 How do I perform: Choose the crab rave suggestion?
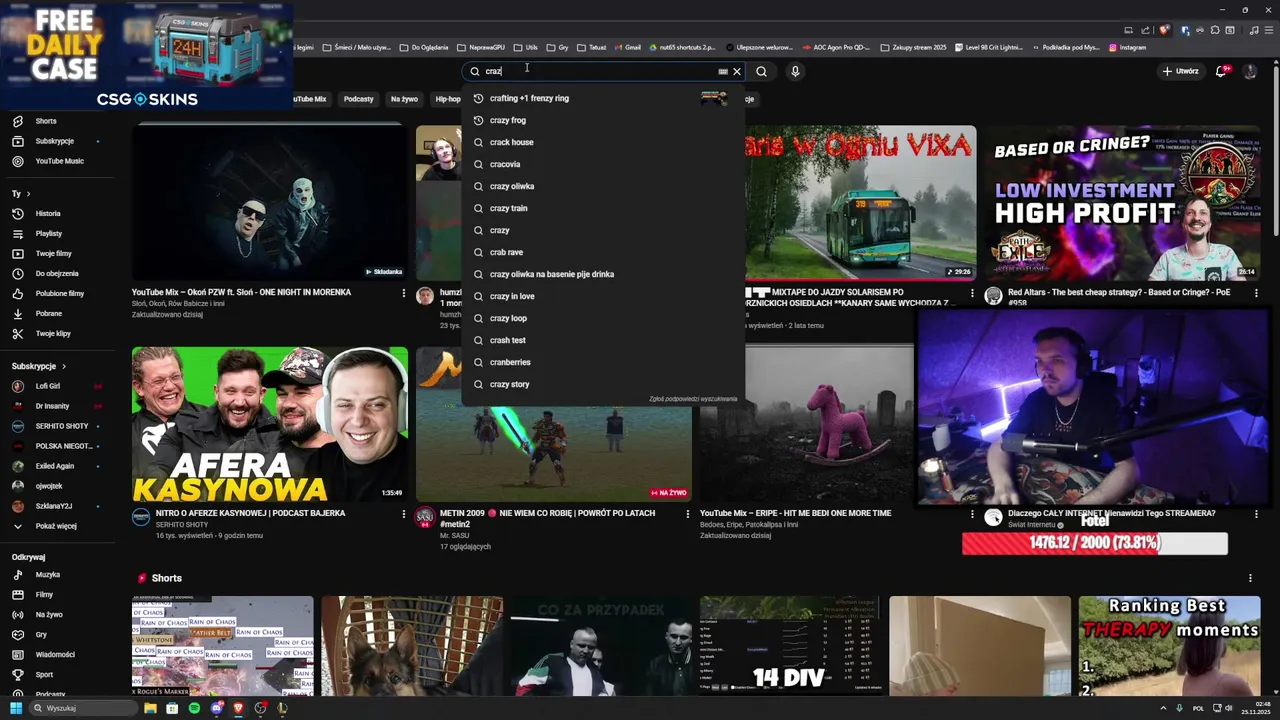point(603,252)
